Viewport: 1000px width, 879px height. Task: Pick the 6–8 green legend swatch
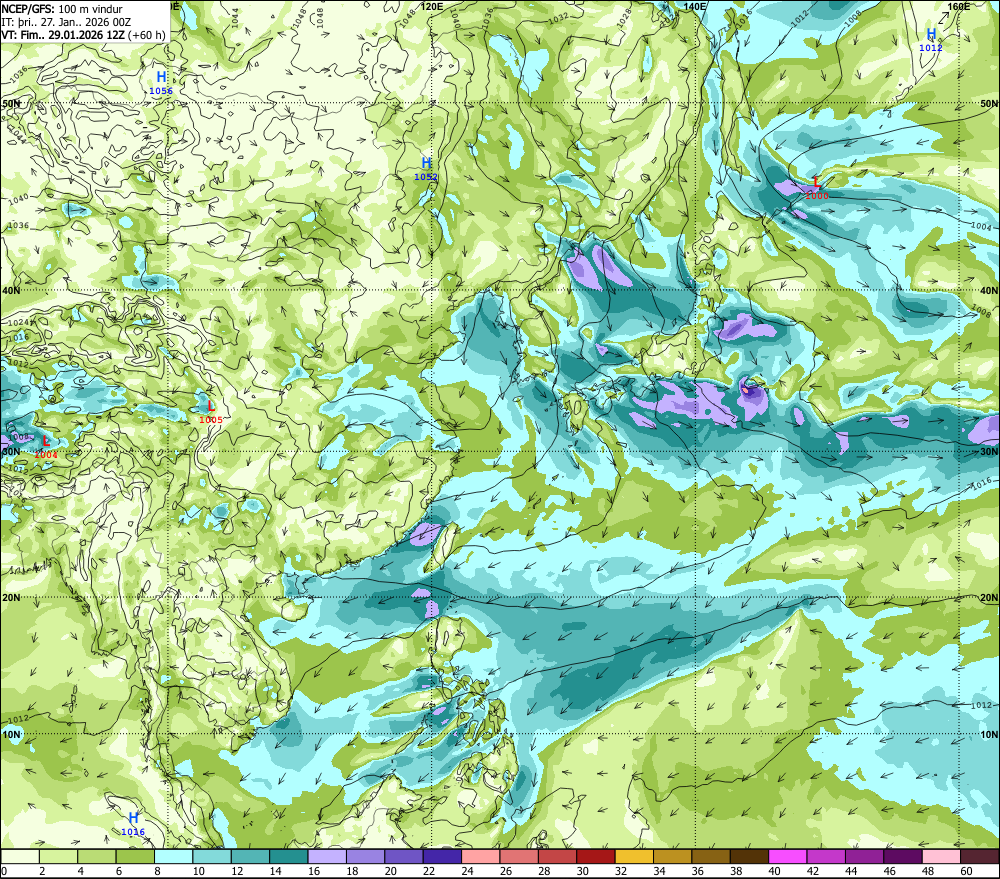pos(135,856)
